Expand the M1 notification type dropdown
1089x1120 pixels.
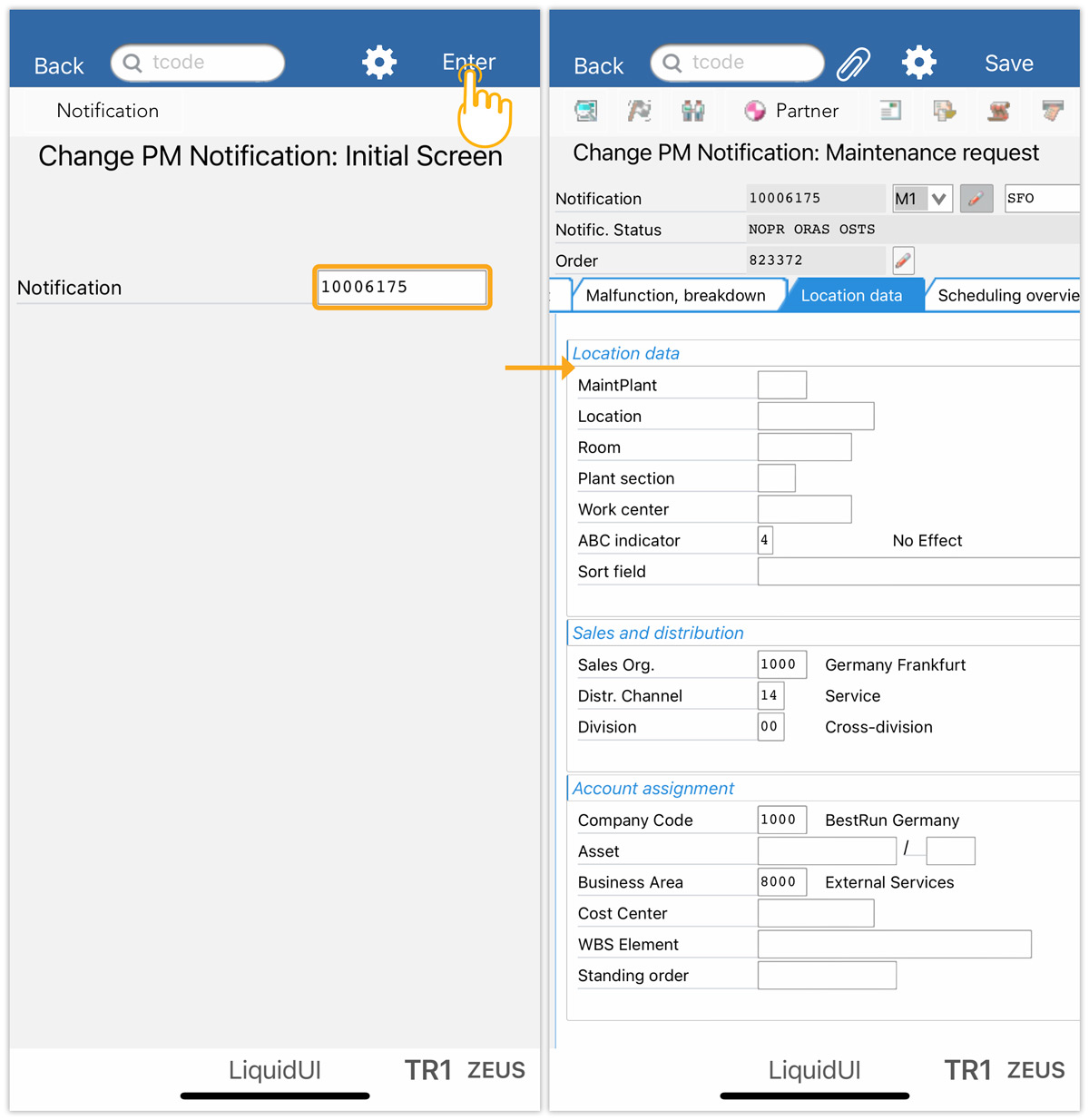click(939, 199)
